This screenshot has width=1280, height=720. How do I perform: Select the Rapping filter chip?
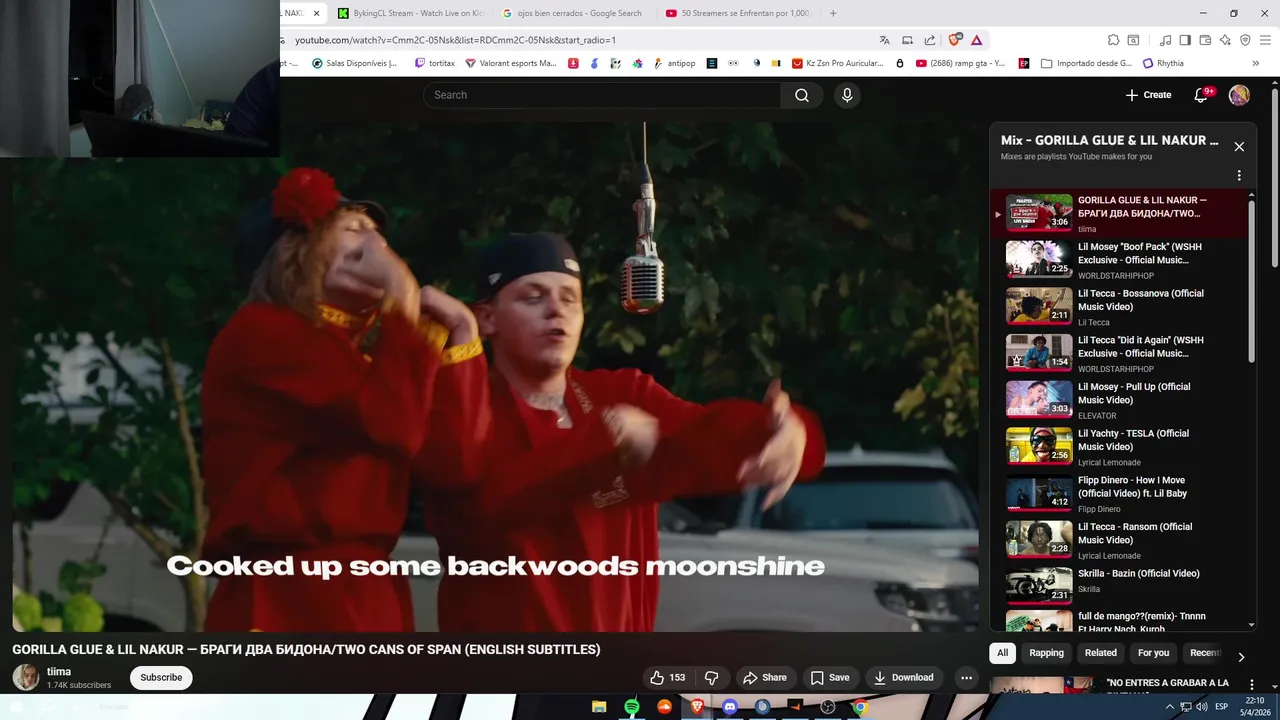click(x=1046, y=653)
